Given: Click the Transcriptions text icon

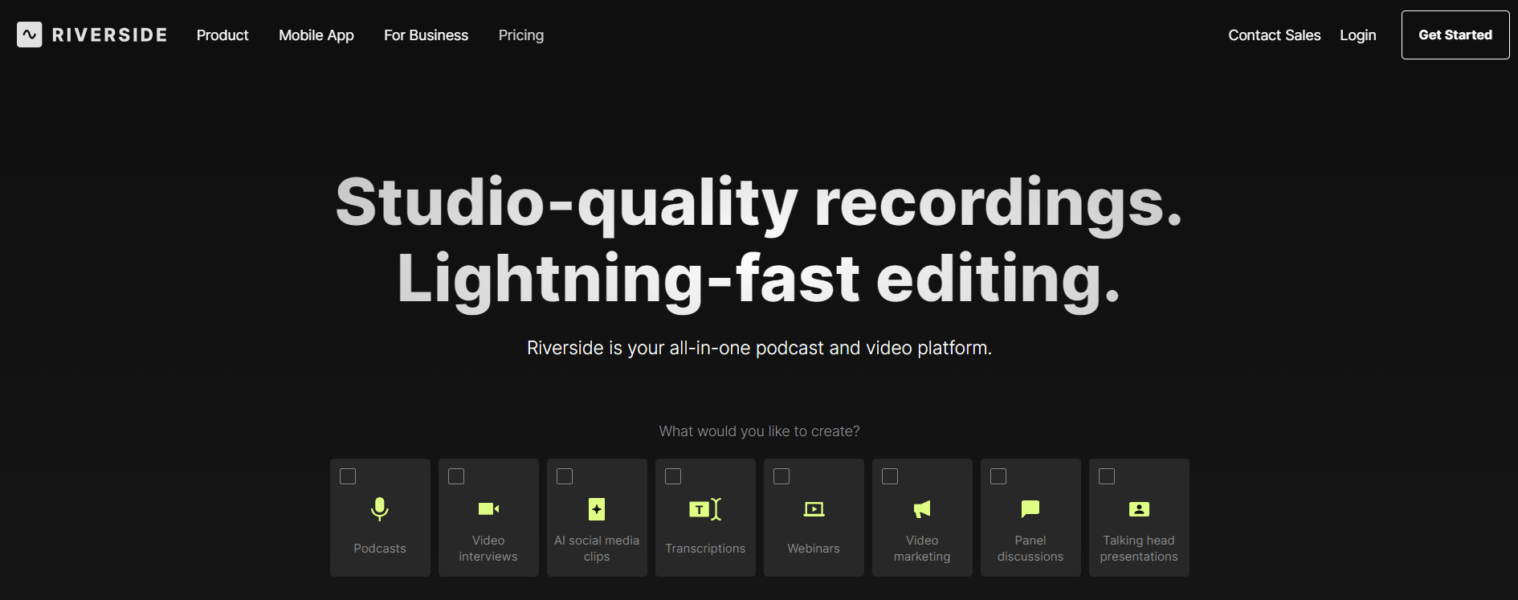Looking at the screenshot, I should [705, 508].
